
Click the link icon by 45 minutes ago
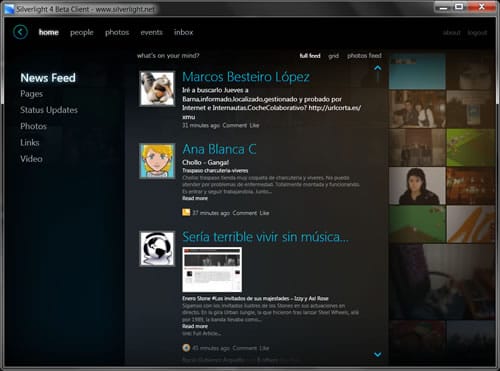[186, 348]
